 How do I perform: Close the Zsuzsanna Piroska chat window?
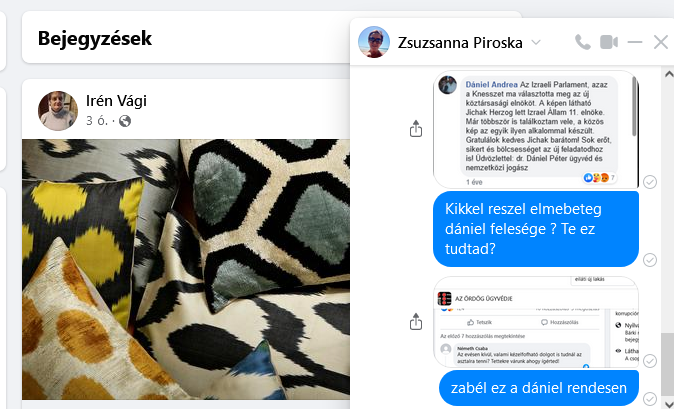click(x=661, y=42)
